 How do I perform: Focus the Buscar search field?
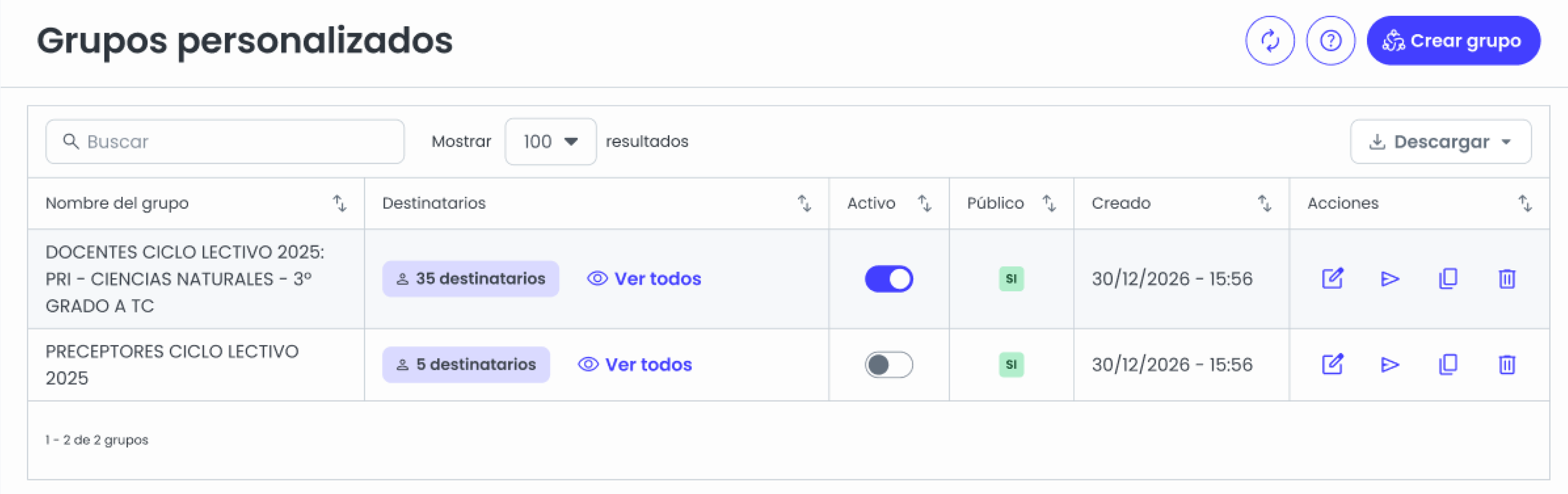click(x=225, y=142)
